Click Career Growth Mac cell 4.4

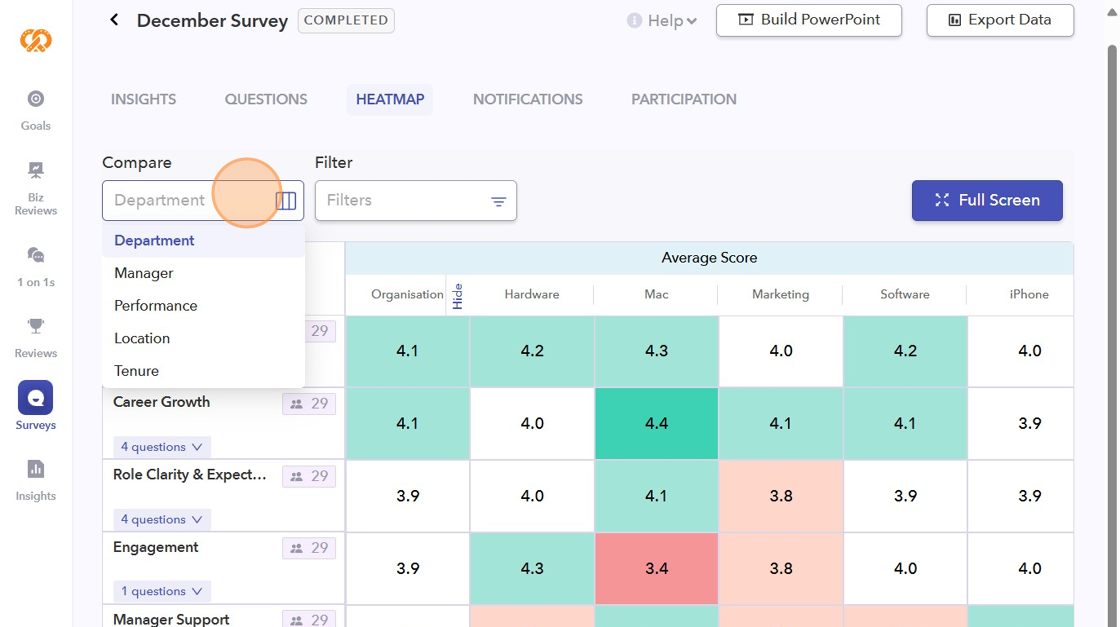pyautogui.click(x=656, y=423)
